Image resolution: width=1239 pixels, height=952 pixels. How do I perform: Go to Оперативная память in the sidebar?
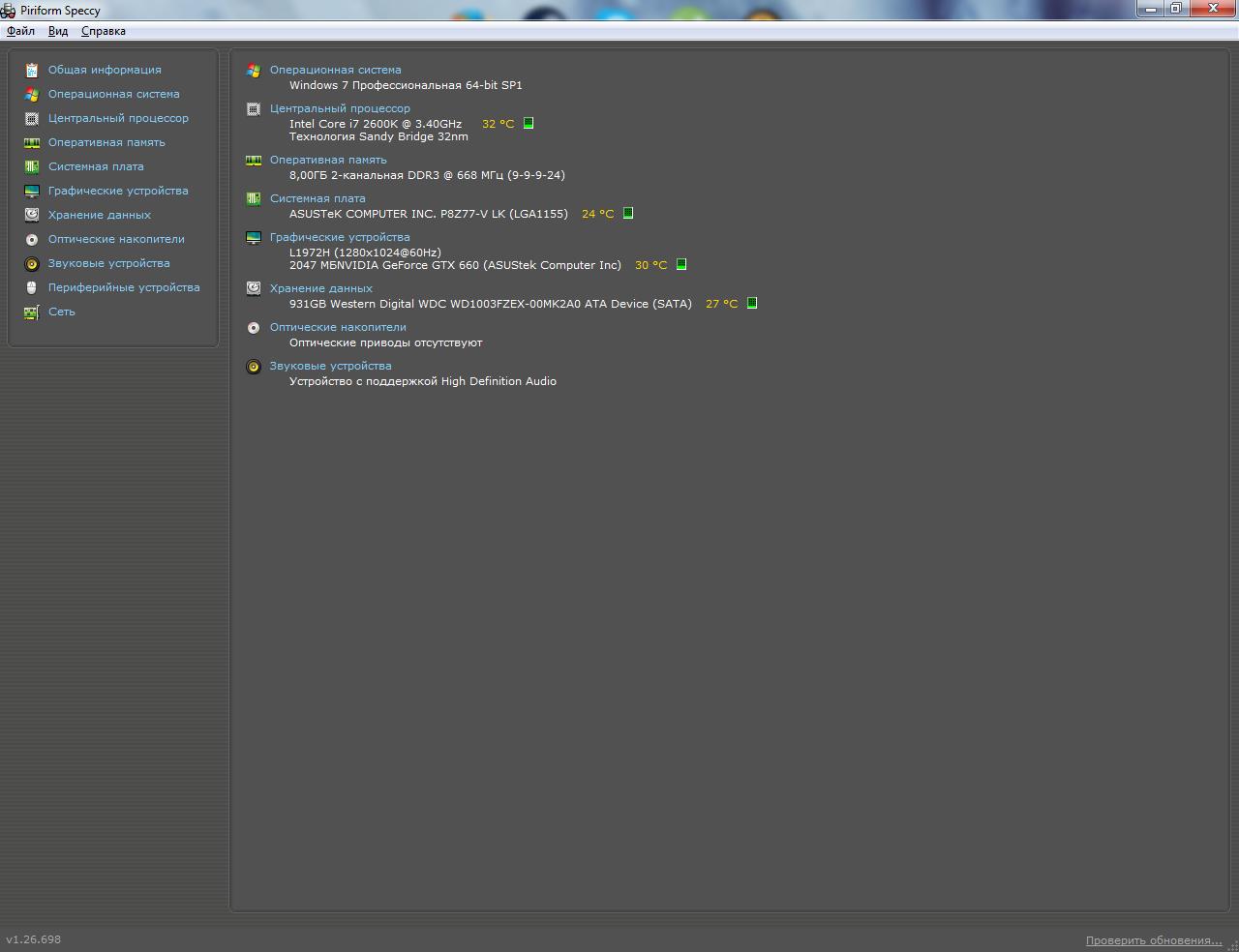[106, 142]
